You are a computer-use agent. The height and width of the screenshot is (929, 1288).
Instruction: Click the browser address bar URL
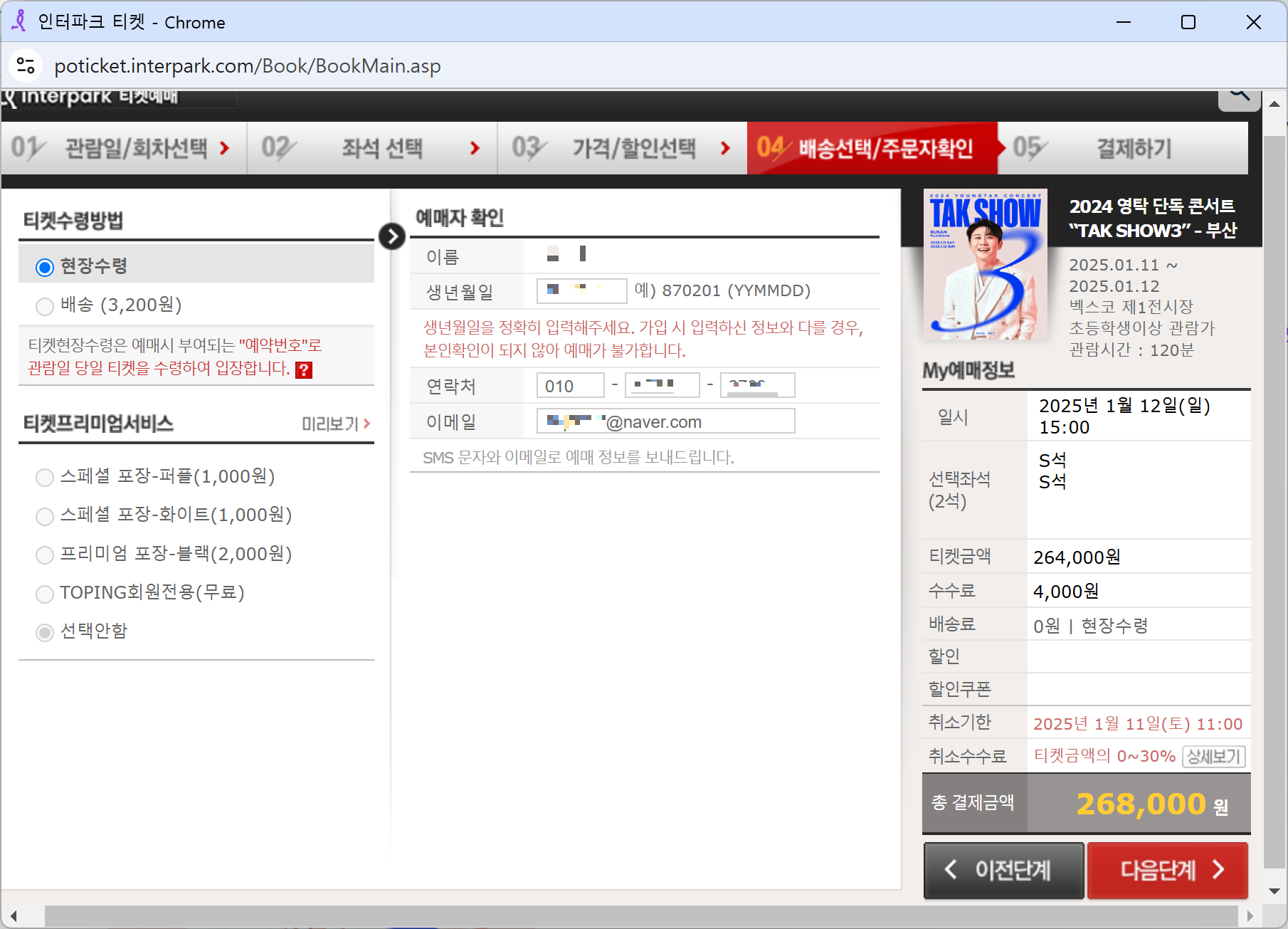pyautogui.click(x=248, y=66)
